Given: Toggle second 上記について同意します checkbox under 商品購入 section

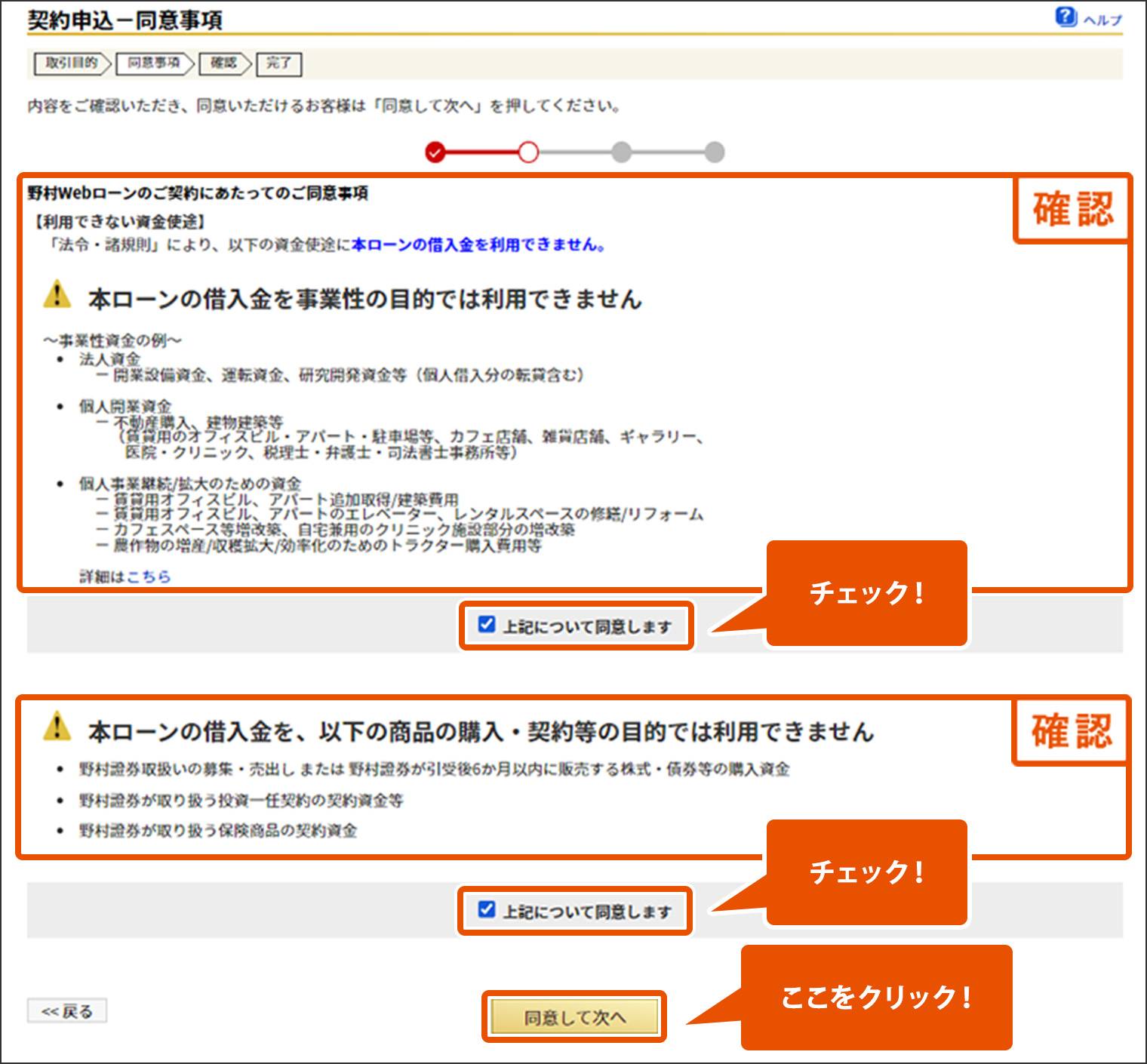Looking at the screenshot, I should pyautogui.click(x=487, y=909).
